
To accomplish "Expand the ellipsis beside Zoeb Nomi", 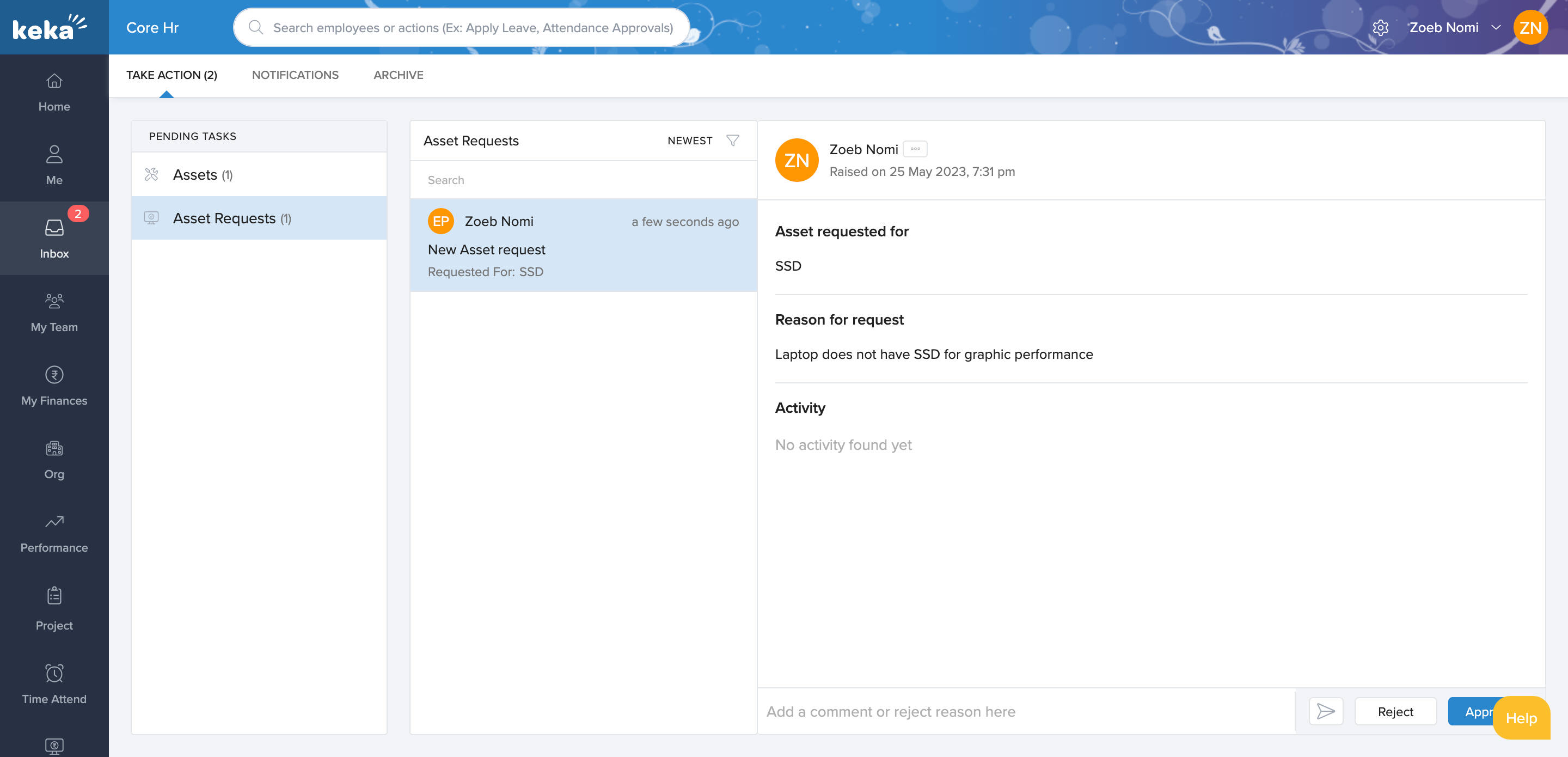I will [x=915, y=149].
